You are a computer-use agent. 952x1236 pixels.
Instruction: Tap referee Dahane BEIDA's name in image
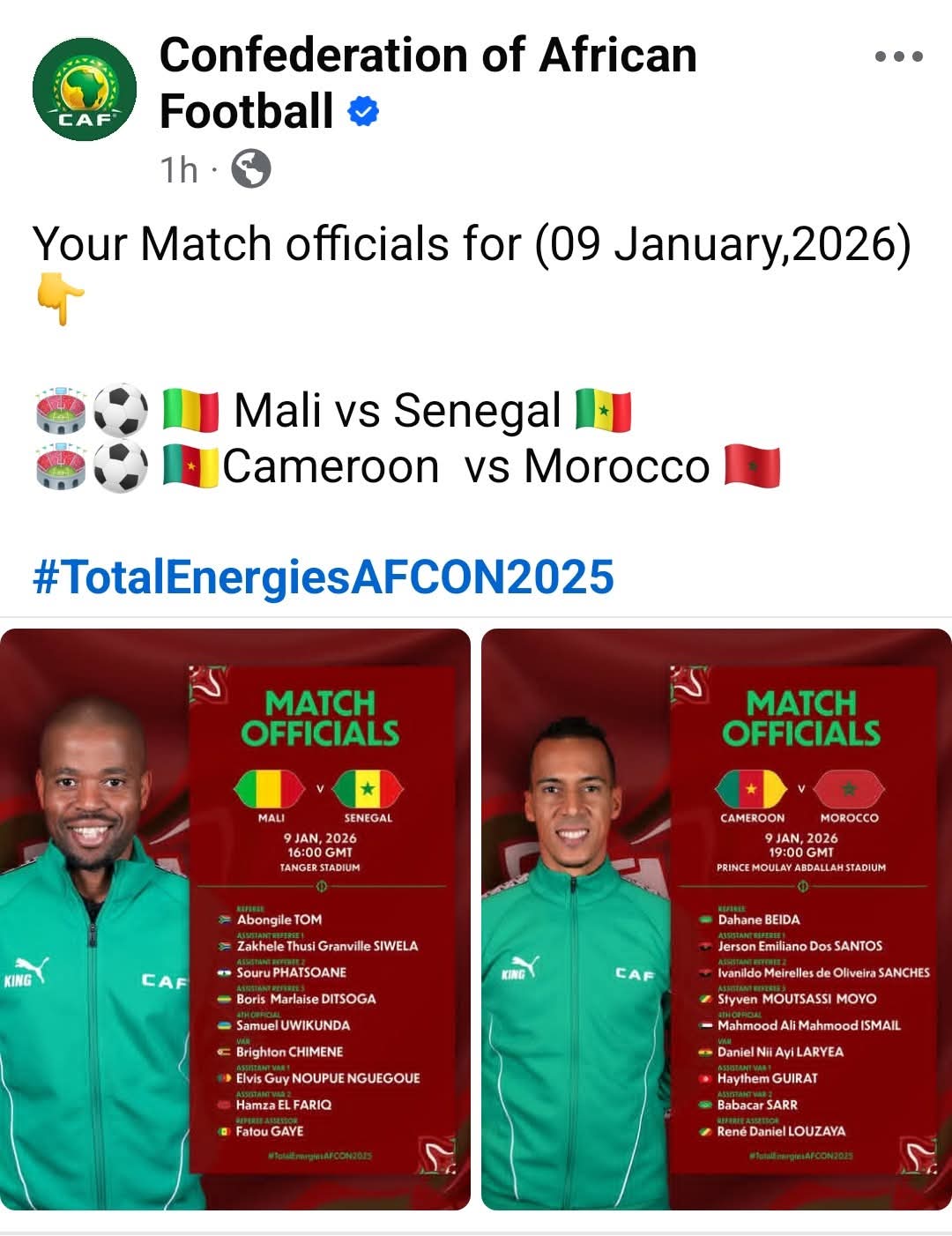tap(759, 920)
